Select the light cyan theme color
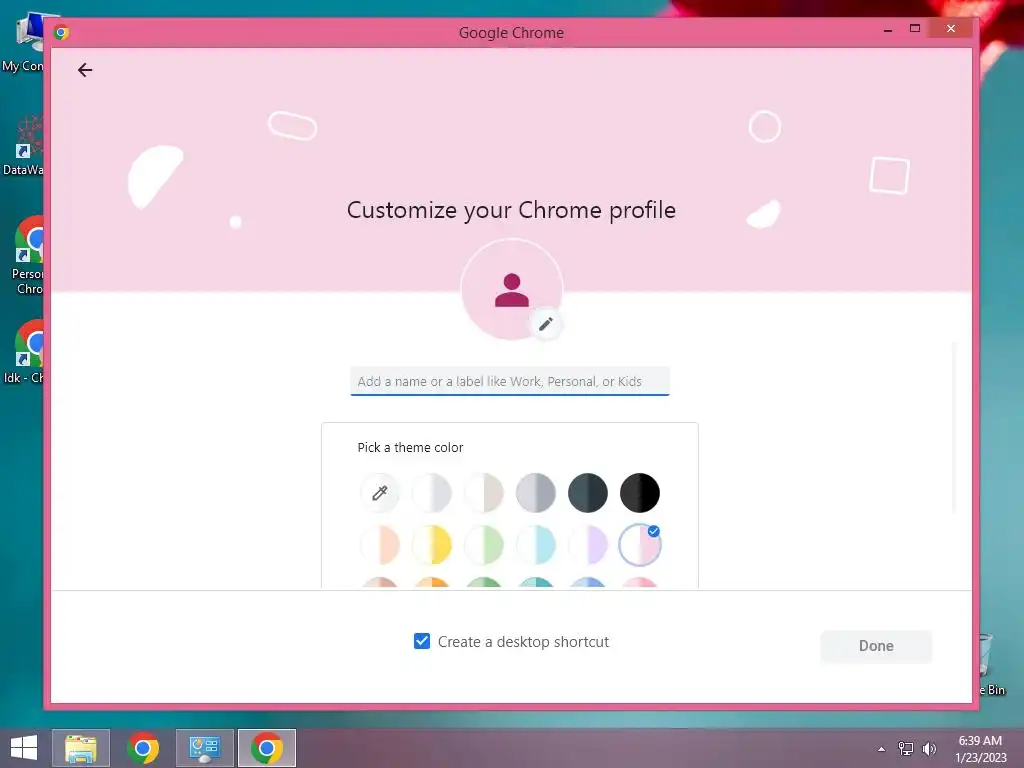The height and width of the screenshot is (768, 1024). [536, 545]
